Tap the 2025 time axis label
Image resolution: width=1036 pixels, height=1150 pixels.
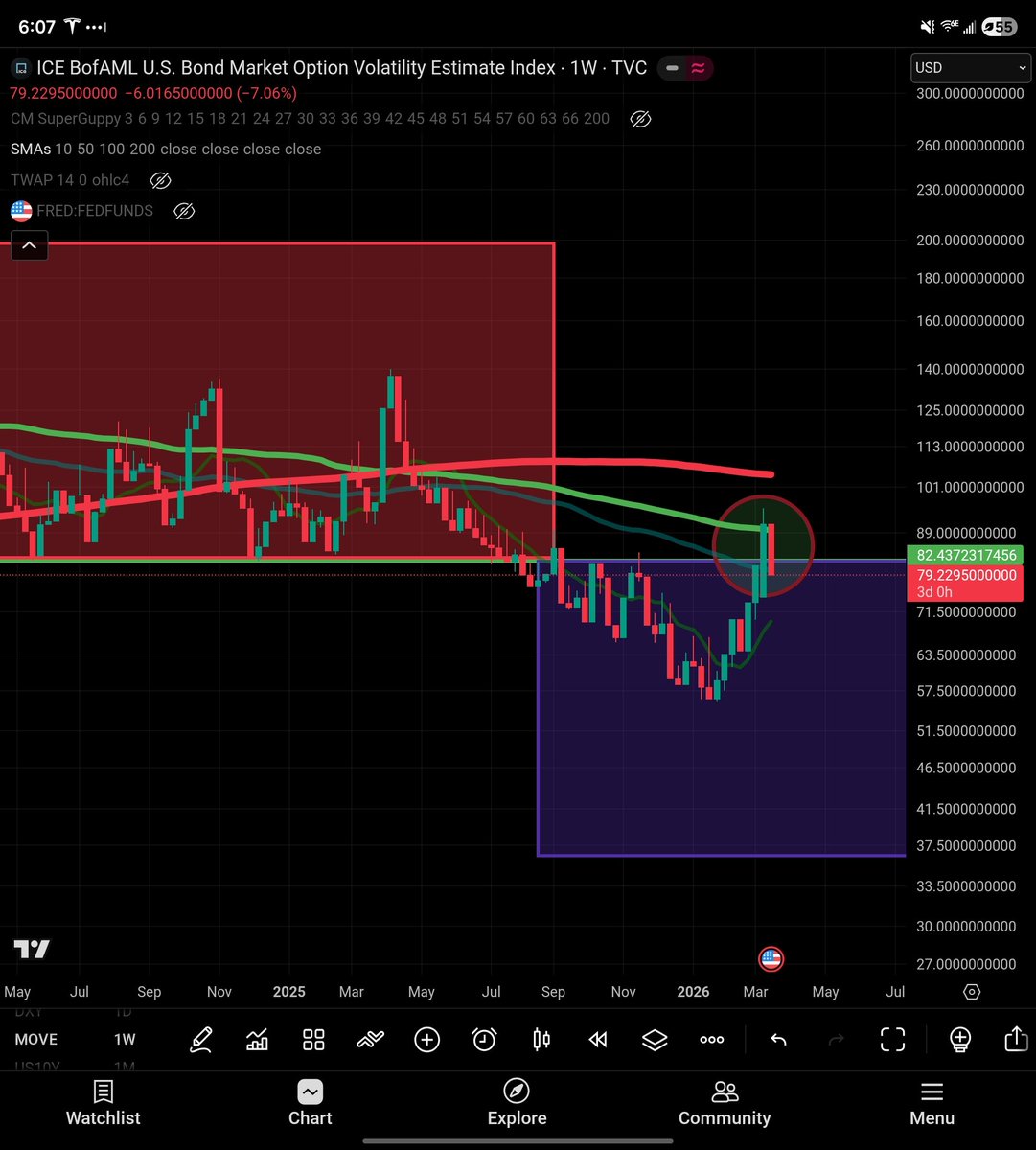(288, 992)
